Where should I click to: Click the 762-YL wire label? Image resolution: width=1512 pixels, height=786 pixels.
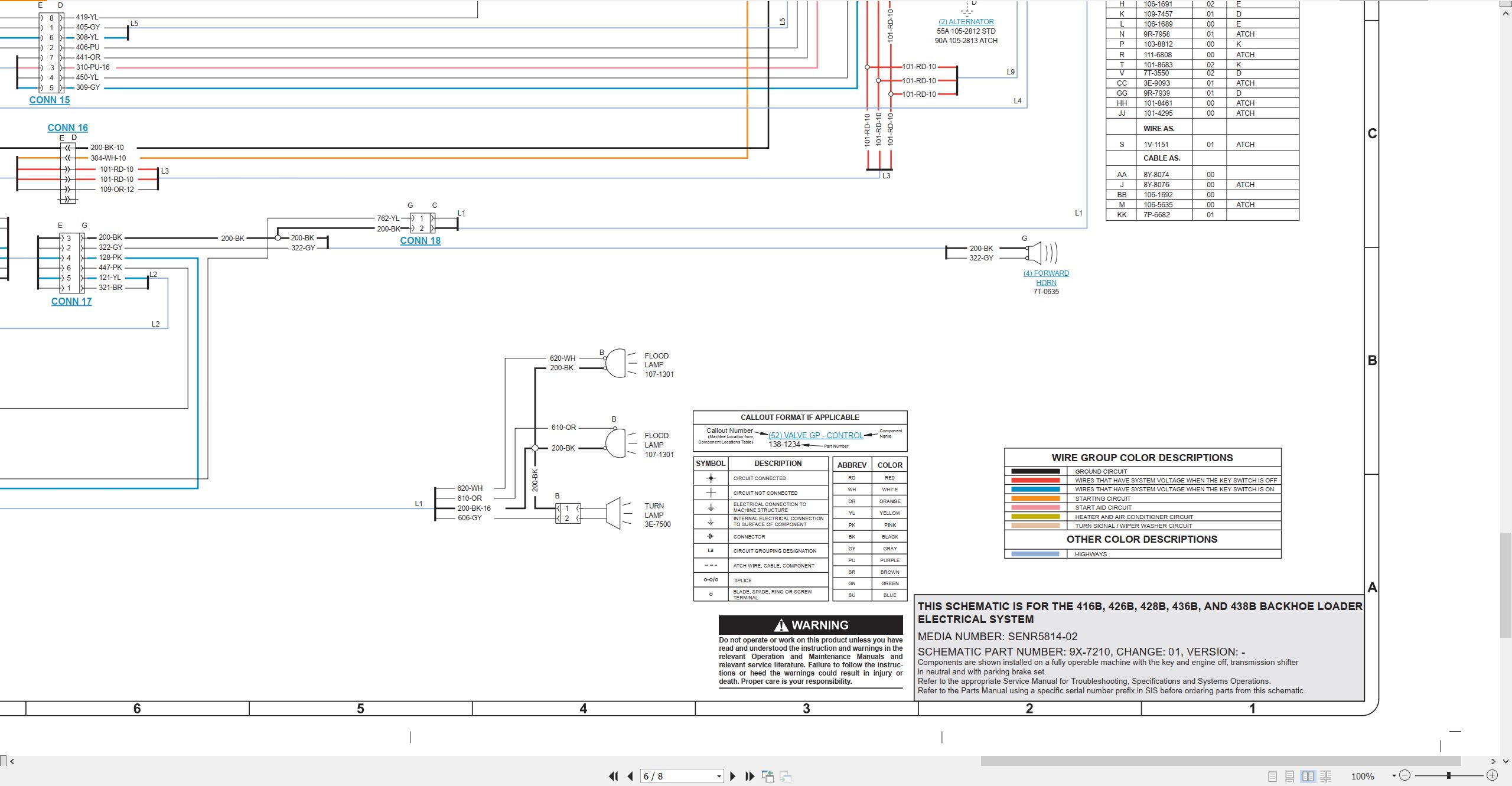tap(388, 218)
